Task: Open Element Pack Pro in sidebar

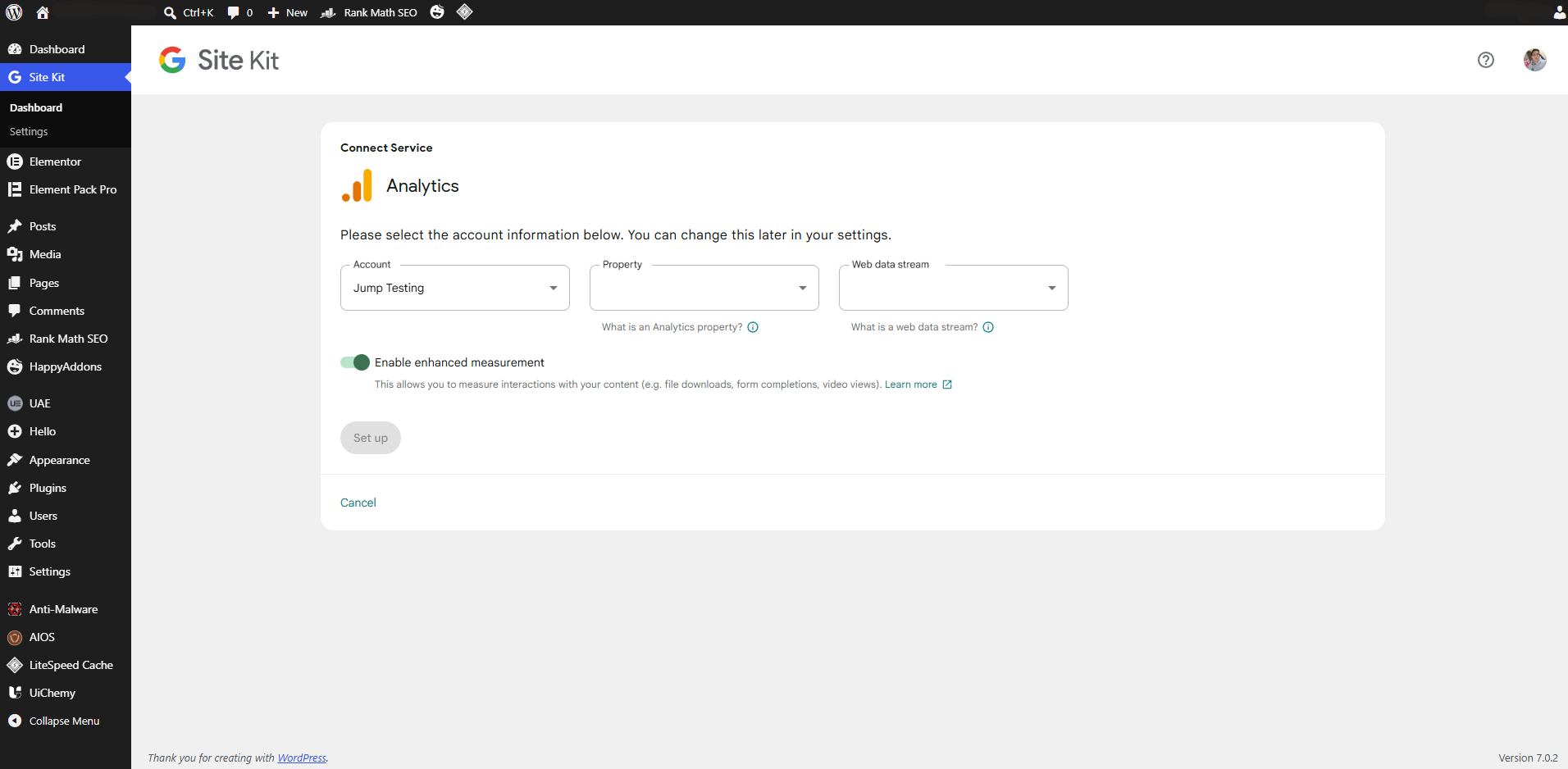Action: pyautogui.click(x=66, y=189)
